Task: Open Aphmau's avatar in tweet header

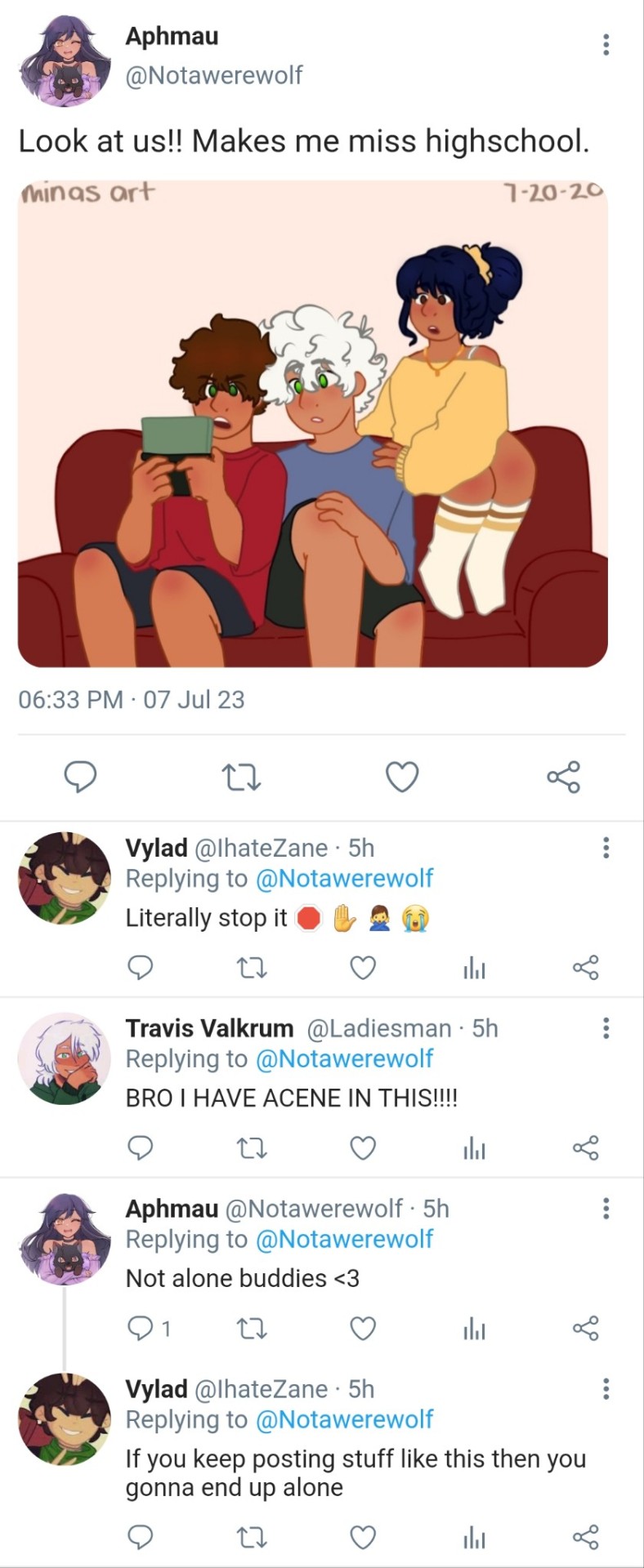Action: tap(65, 60)
